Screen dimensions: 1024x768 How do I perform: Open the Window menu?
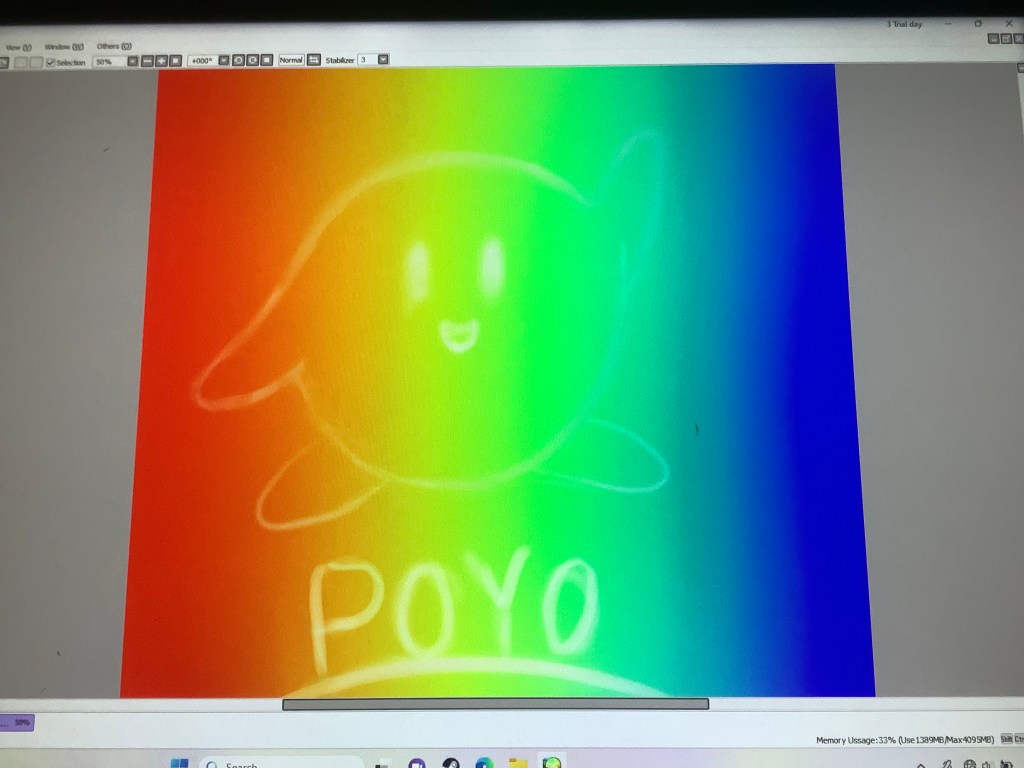click(63, 47)
